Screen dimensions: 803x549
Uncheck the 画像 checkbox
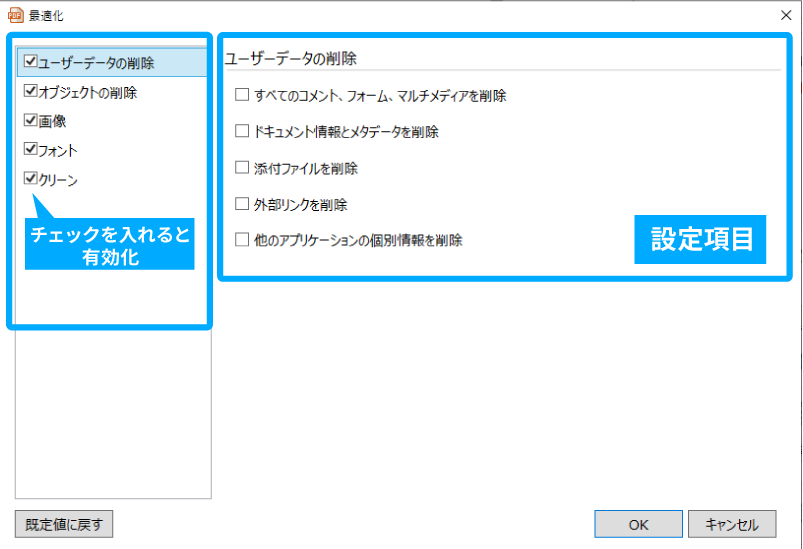[x=31, y=120]
